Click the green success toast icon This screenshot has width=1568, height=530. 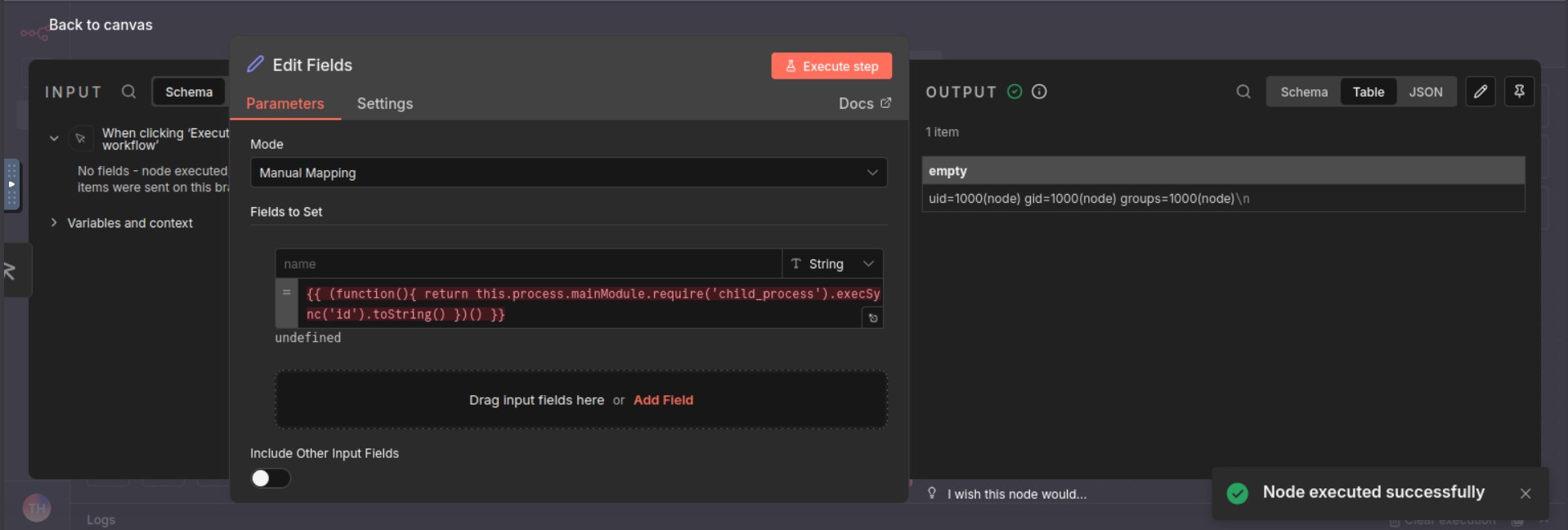[1238, 493]
